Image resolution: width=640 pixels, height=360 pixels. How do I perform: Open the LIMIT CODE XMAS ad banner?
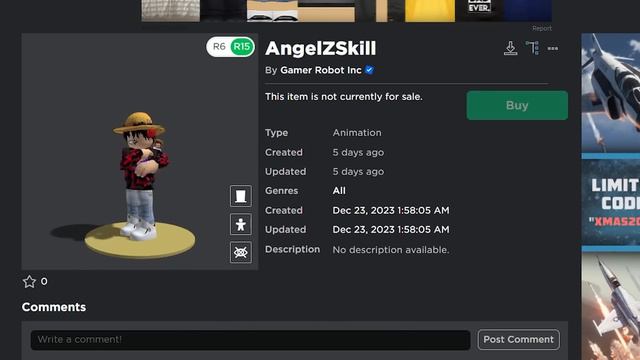pyautogui.click(x=611, y=202)
